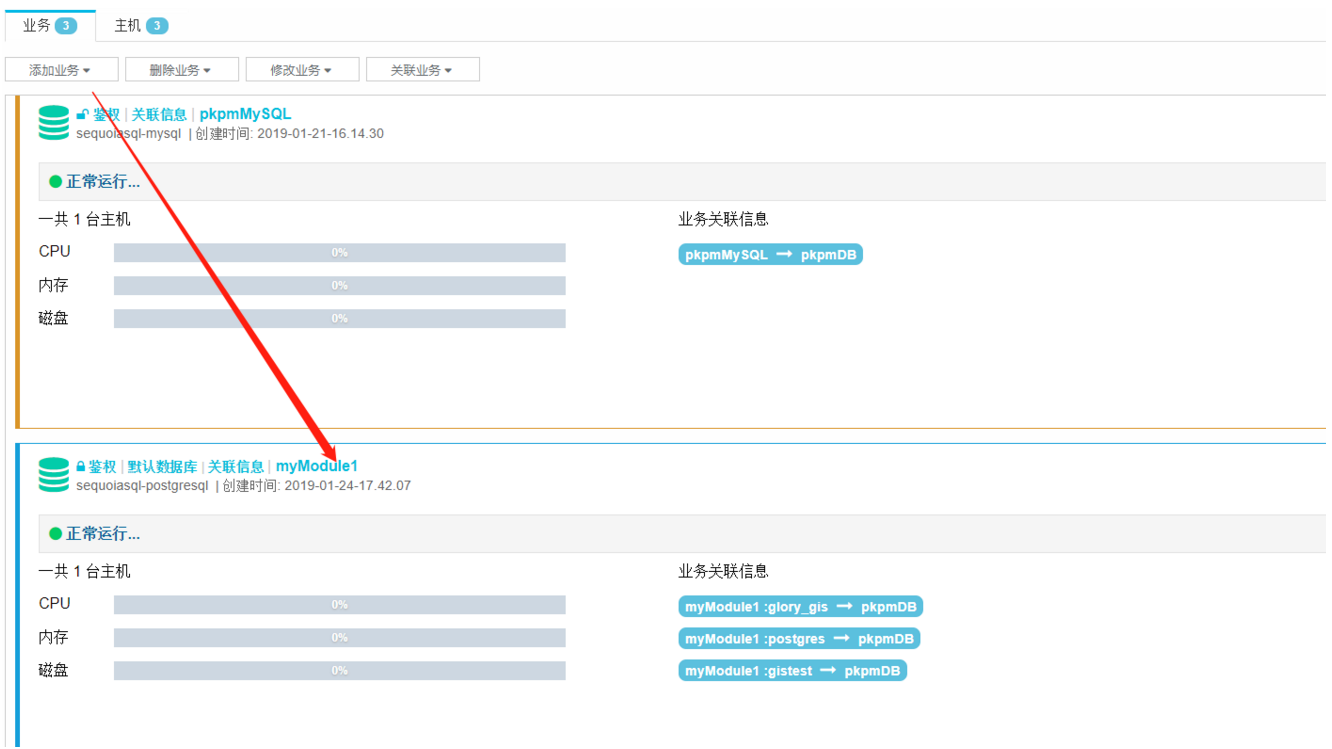Click the locked padlock icon beside myModule1 鉴权
The width and height of the screenshot is (1332, 749).
point(81,467)
